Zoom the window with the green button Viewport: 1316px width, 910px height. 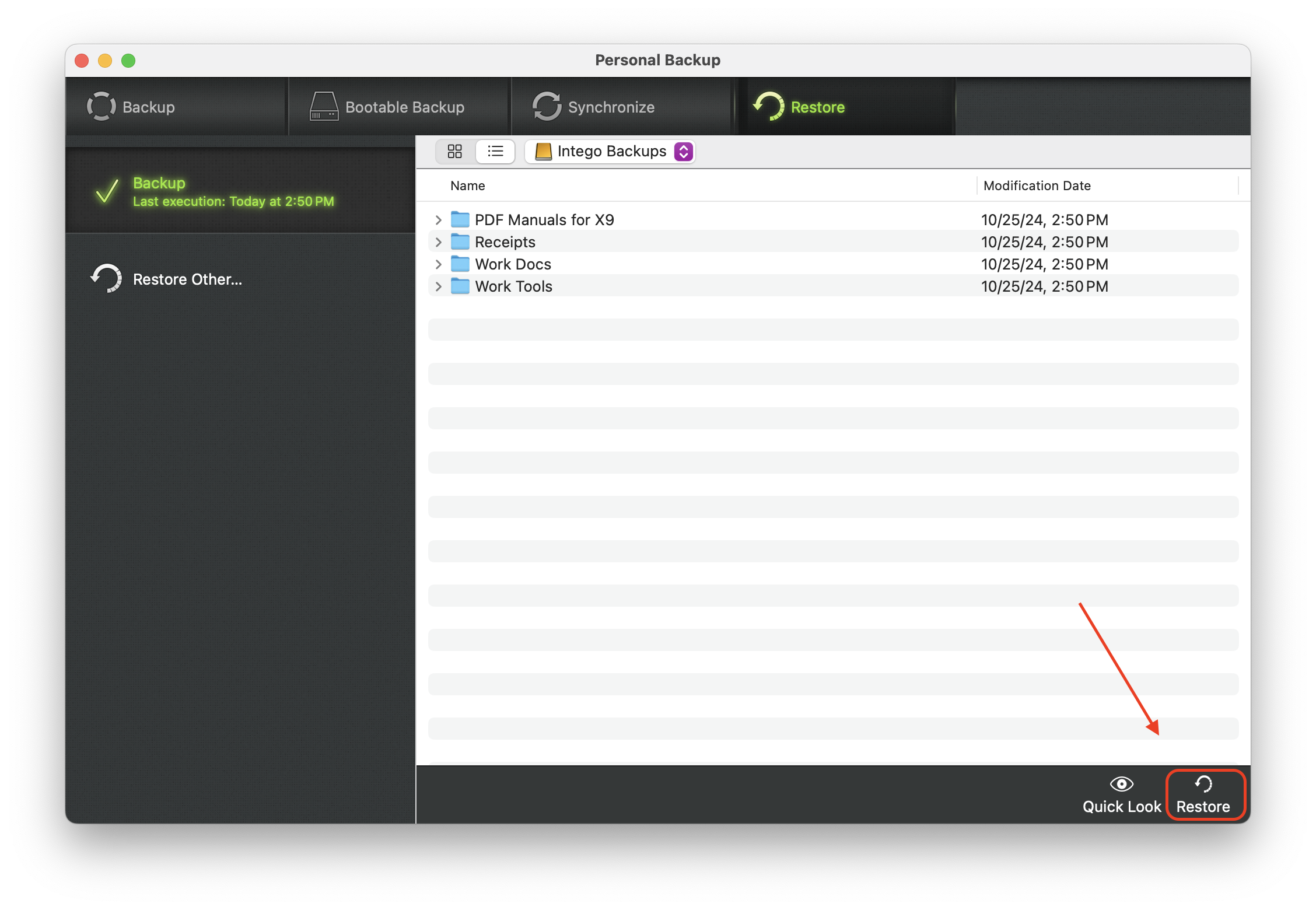click(128, 61)
